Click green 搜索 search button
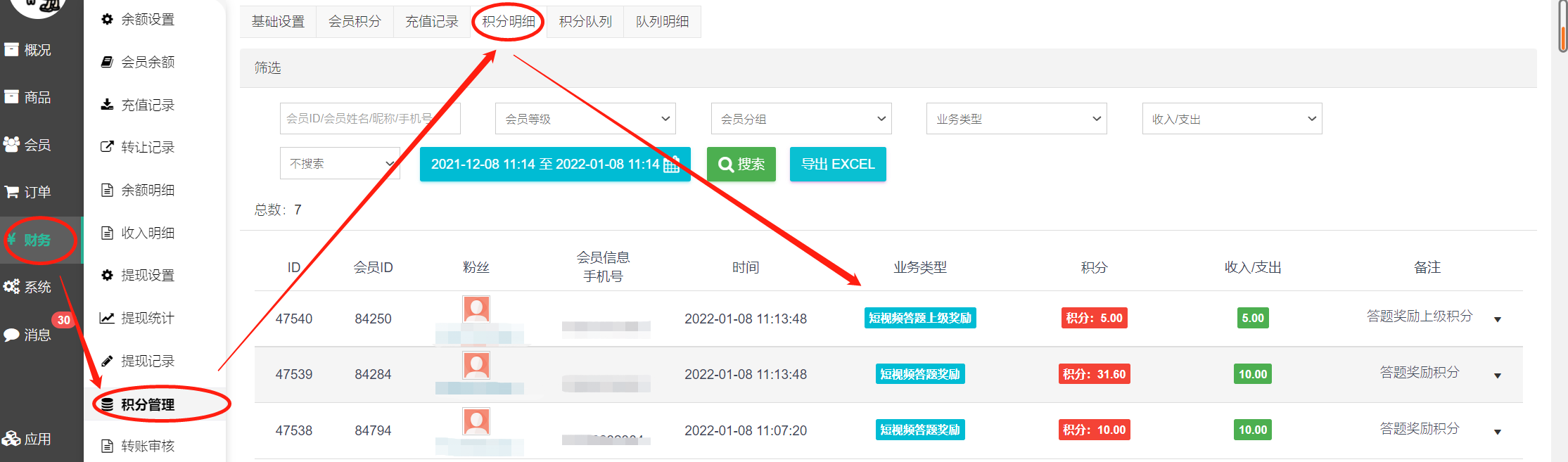Screen dimensions: 1568x462 (741, 164)
